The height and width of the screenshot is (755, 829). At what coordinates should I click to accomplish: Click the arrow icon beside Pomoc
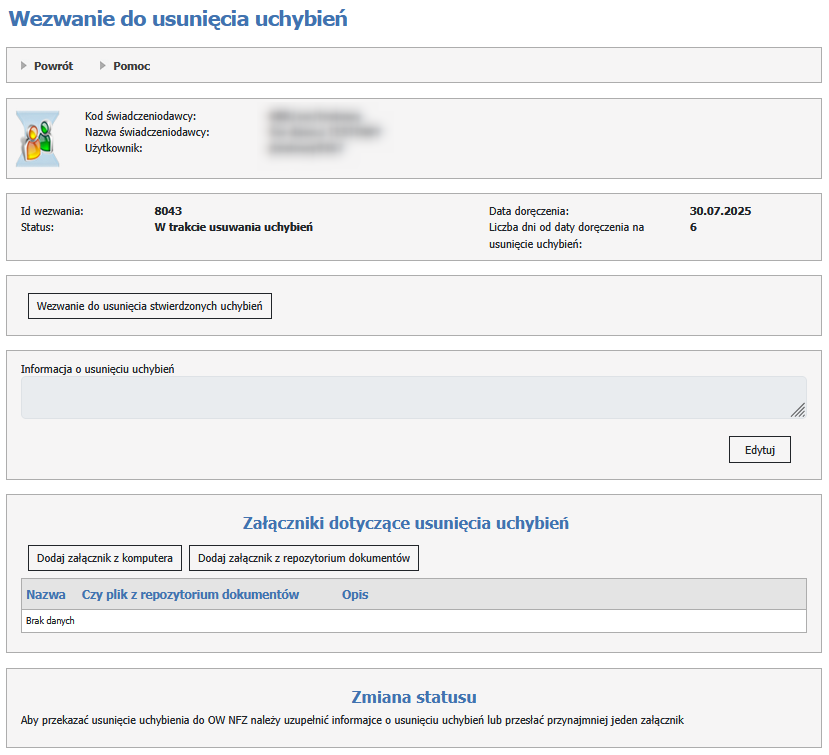103,66
